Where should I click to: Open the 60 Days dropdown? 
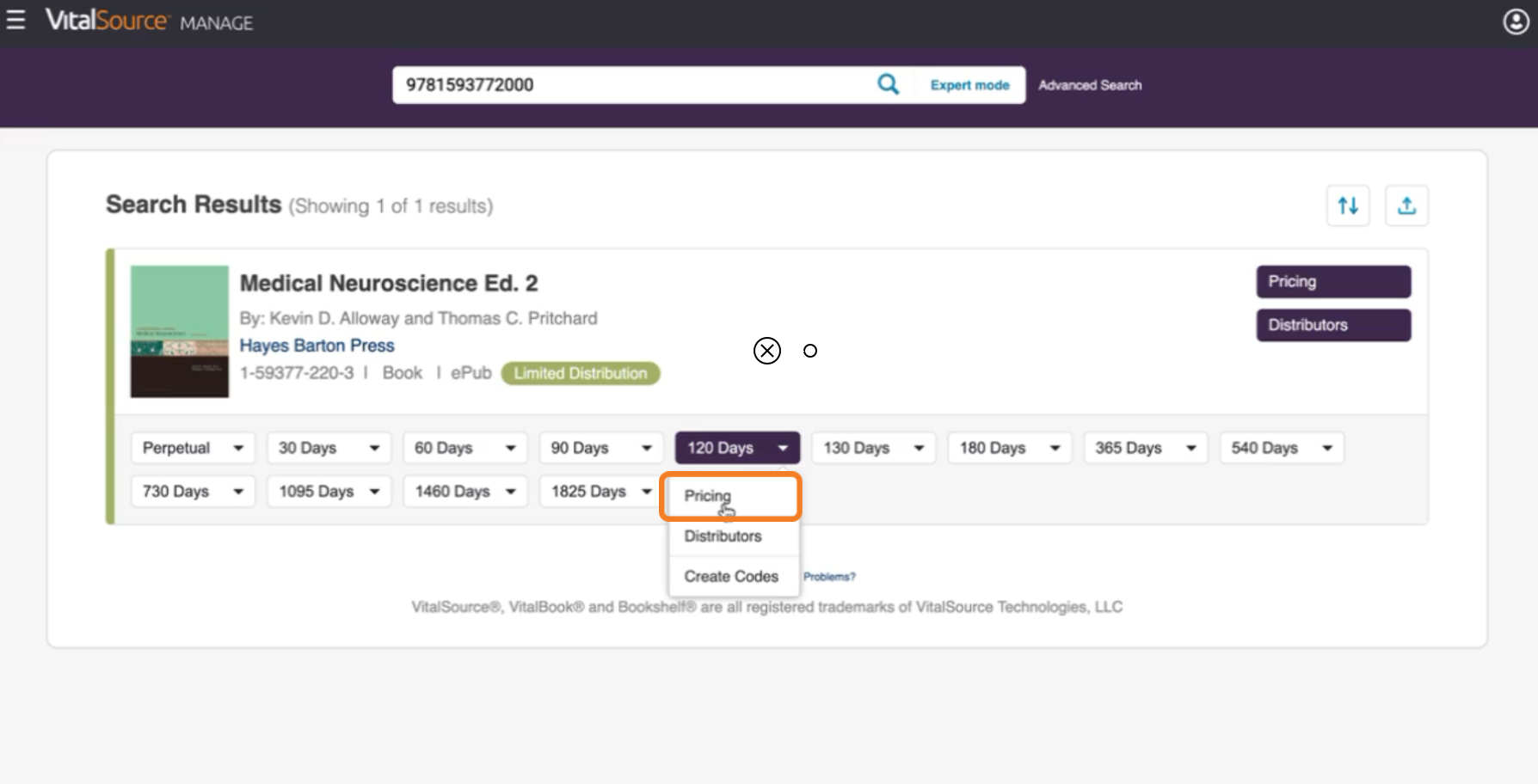pyautogui.click(x=464, y=448)
